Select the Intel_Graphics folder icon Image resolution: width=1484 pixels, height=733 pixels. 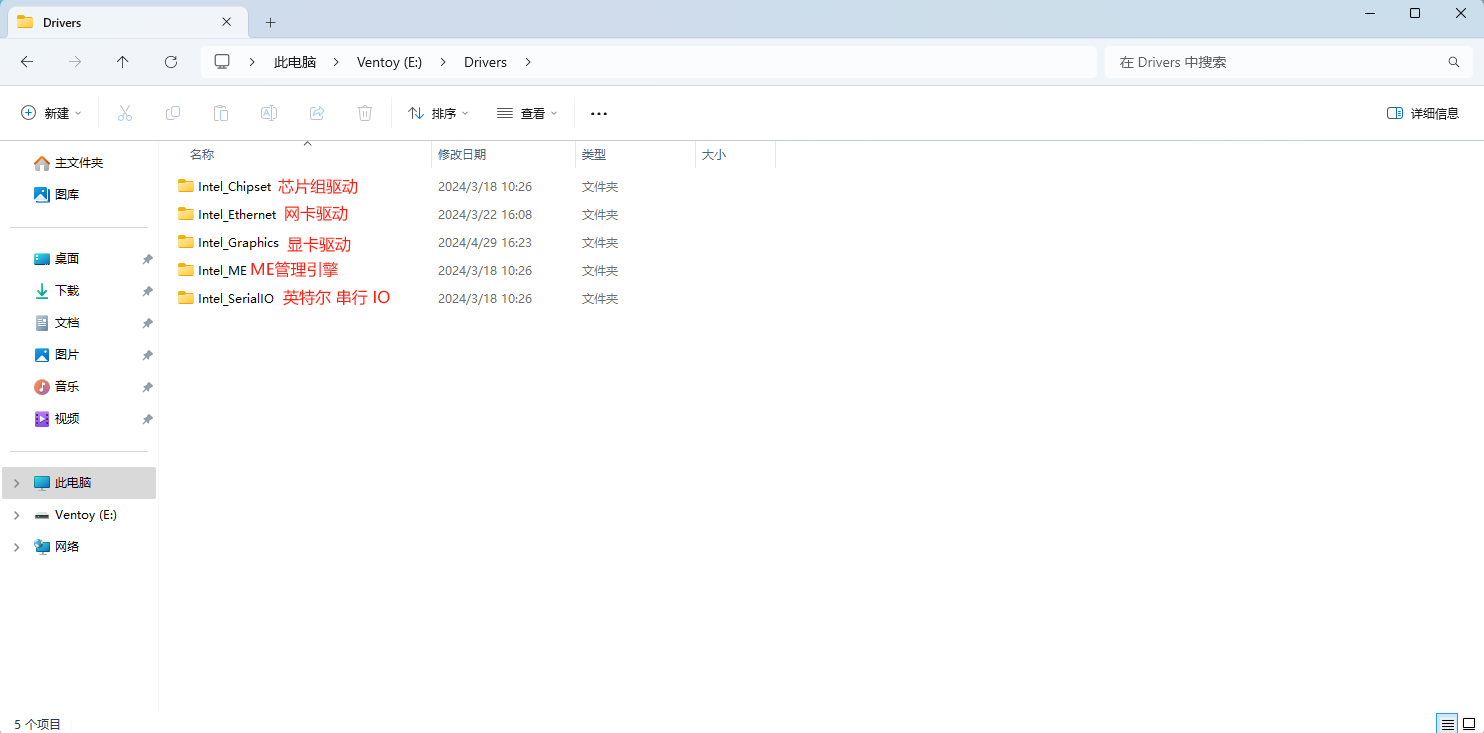pos(186,242)
